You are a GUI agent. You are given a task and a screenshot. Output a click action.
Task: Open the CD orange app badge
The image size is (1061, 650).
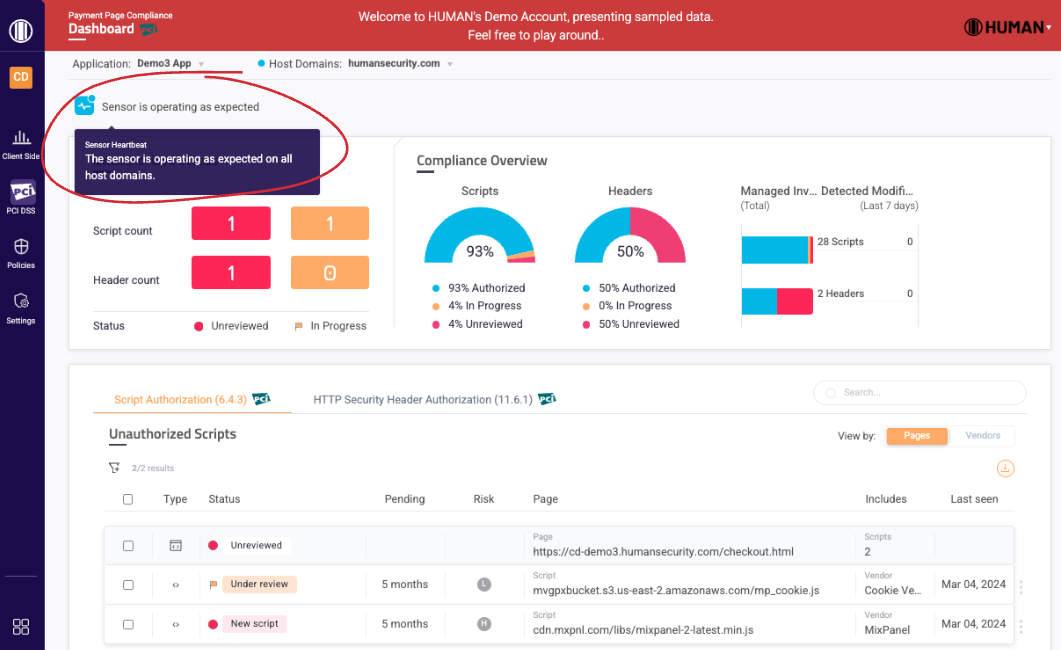(21, 77)
